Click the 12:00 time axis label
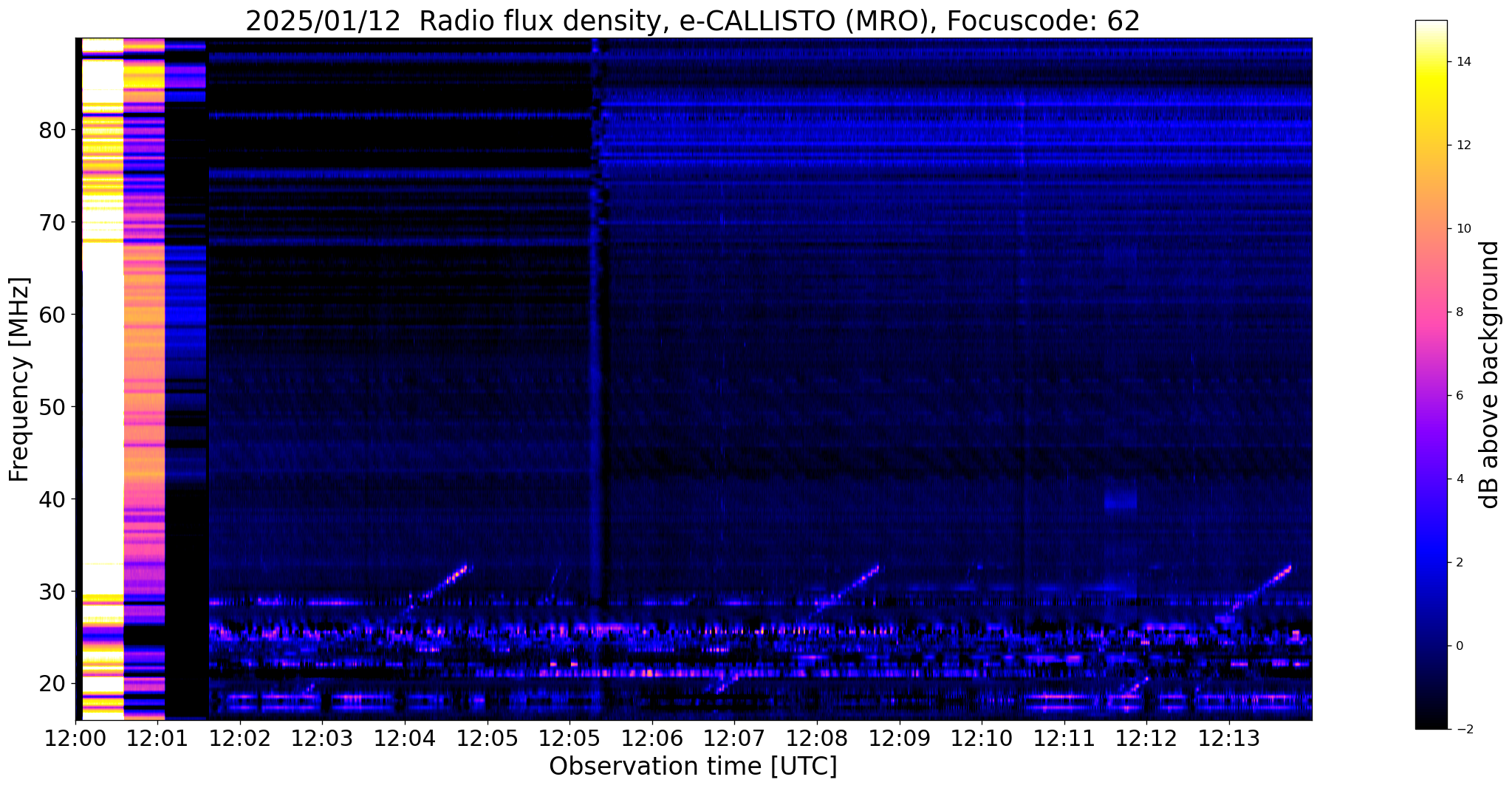 point(75,739)
